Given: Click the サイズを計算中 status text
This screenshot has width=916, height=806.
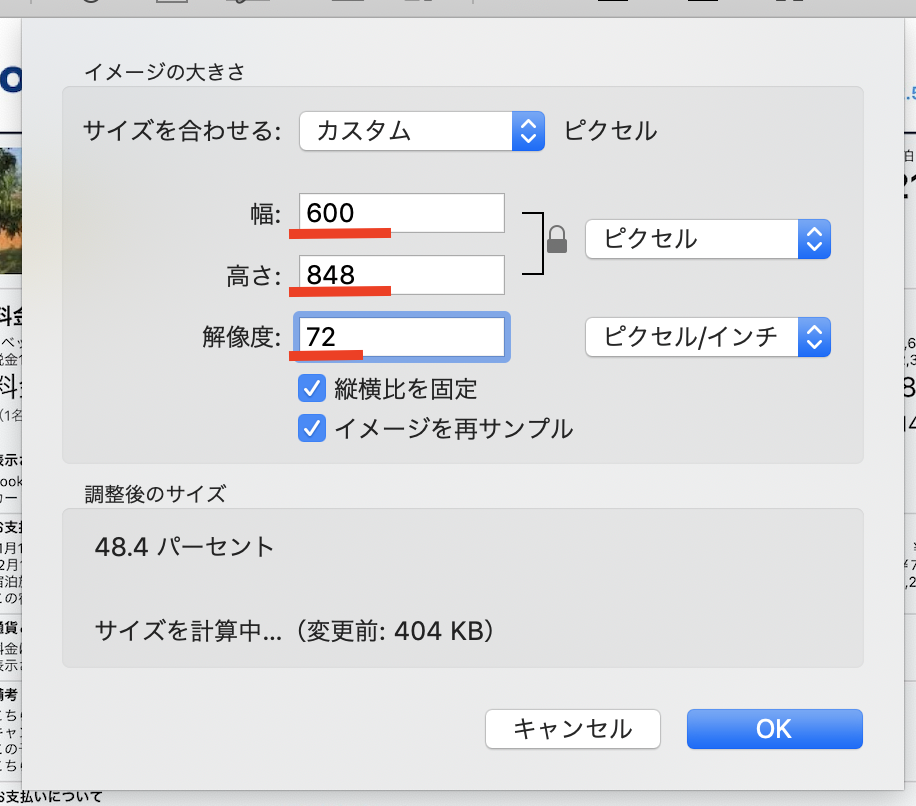Looking at the screenshot, I should click(x=188, y=631).
